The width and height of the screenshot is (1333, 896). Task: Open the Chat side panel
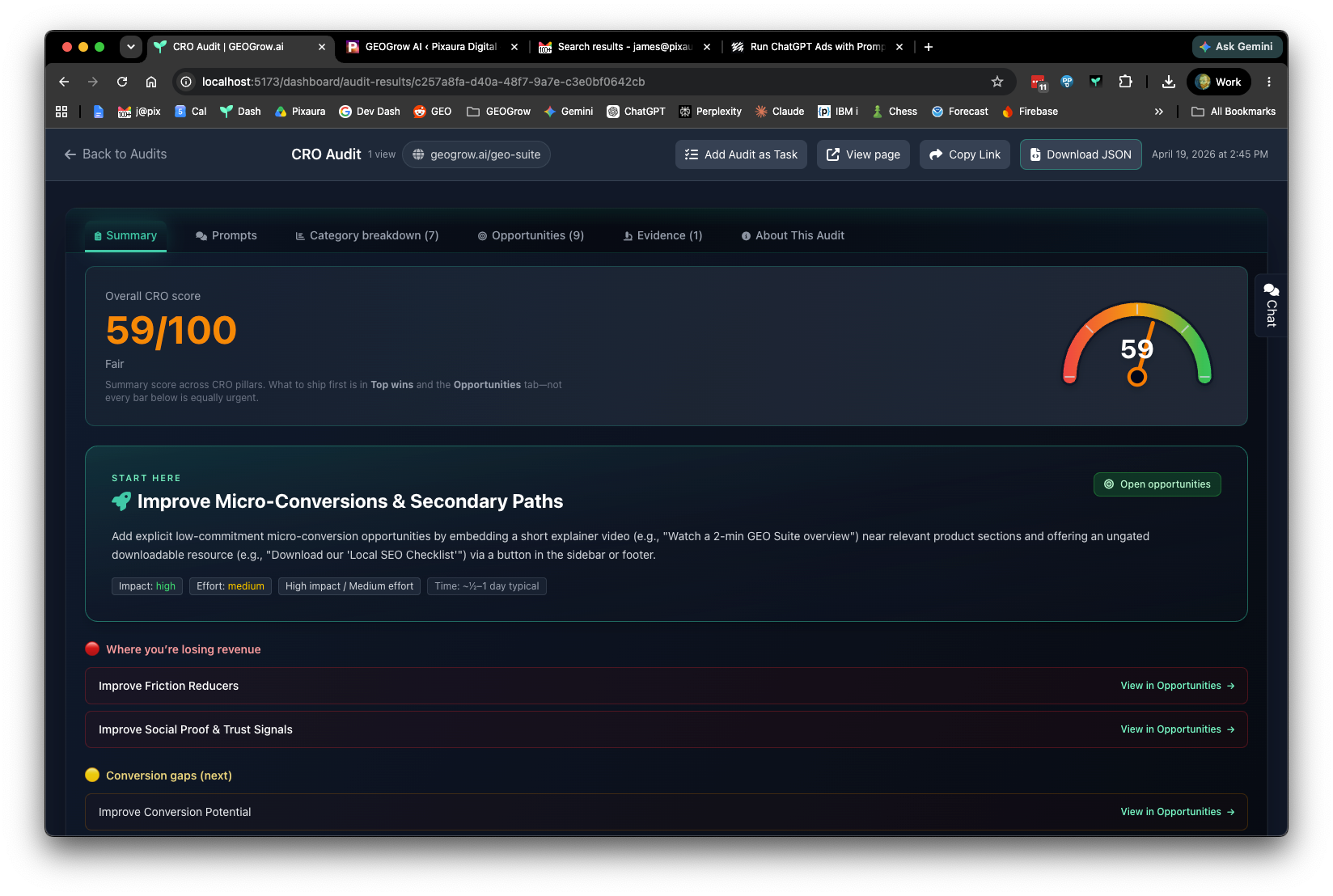click(x=1271, y=305)
